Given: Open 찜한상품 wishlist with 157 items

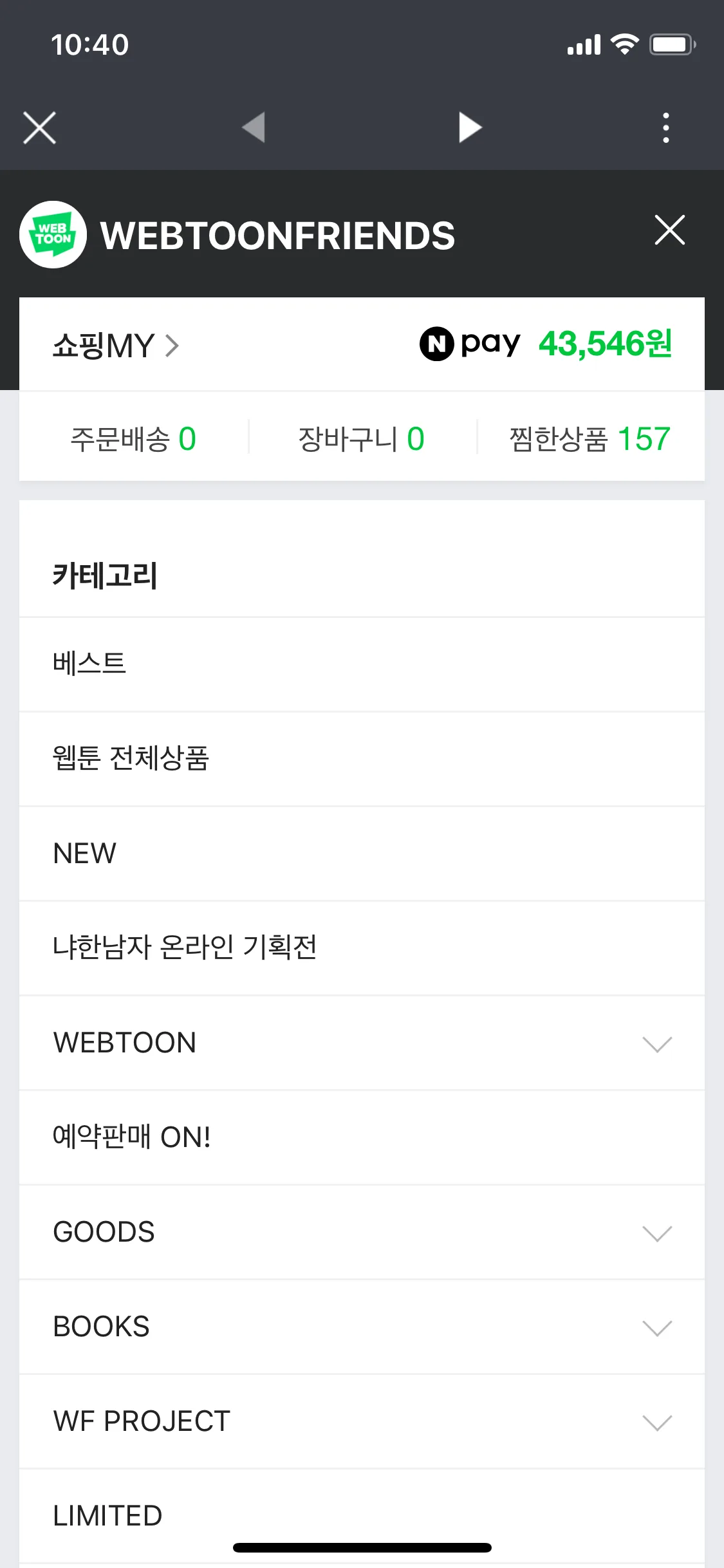Looking at the screenshot, I should [590, 439].
